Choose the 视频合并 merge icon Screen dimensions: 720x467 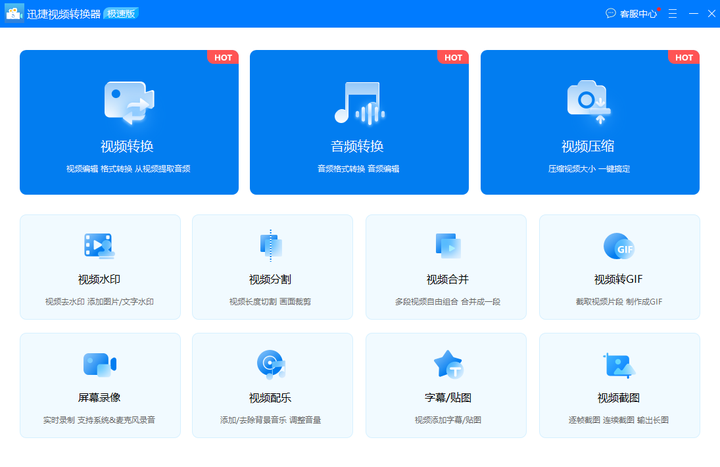coord(448,246)
